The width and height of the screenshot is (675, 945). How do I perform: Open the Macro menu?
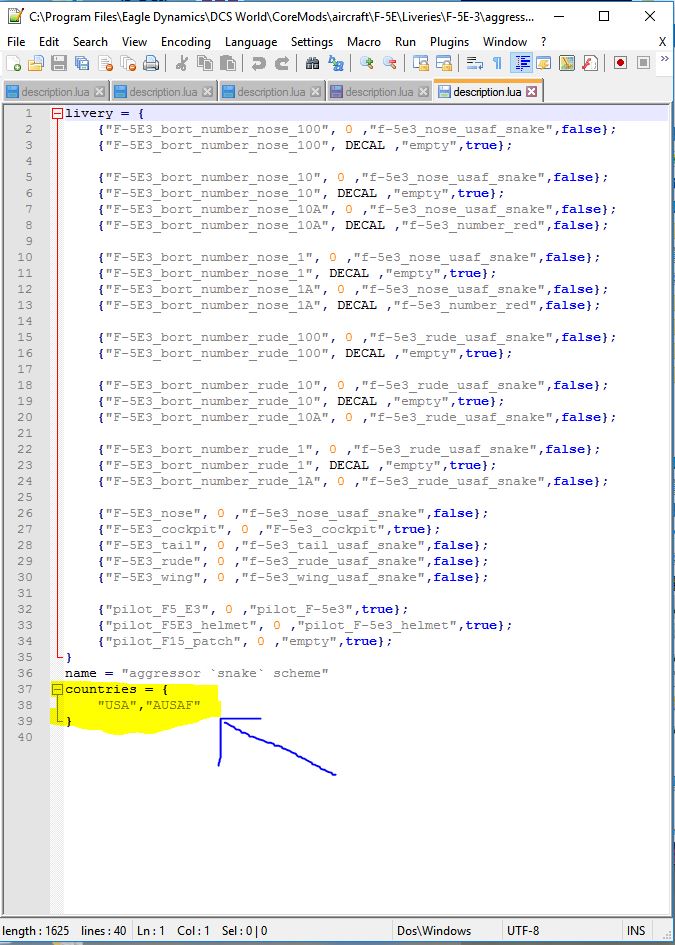coord(363,42)
